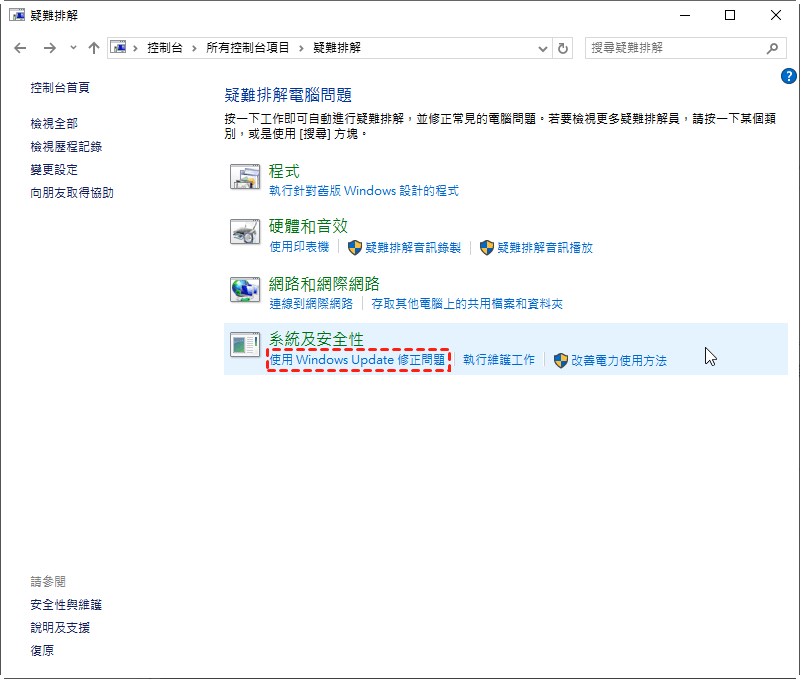The height and width of the screenshot is (679, 800).
Task: Click the 改善電力使用方法 link
Action: (618, 360)
